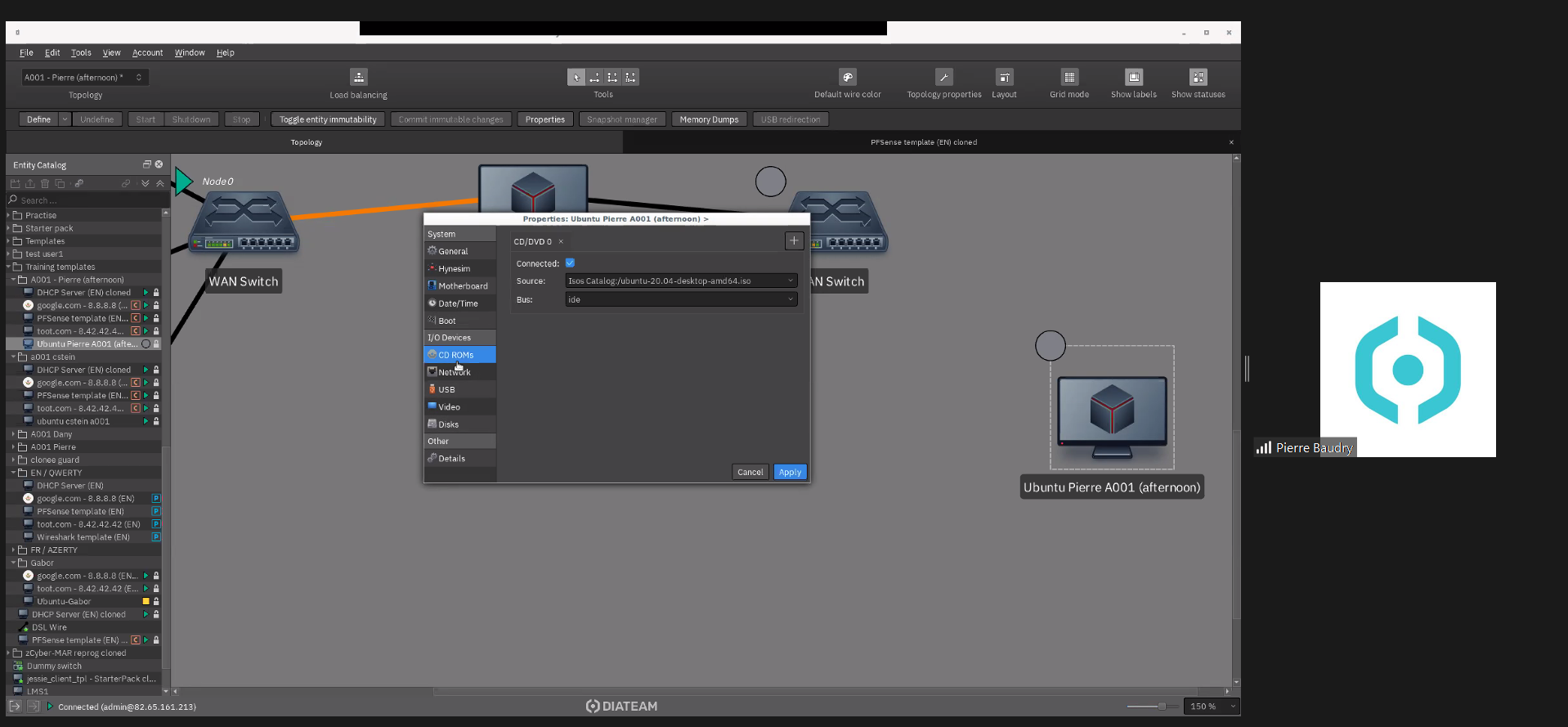
Task: Select the pointer selection tool
Action: coord(576,78)
